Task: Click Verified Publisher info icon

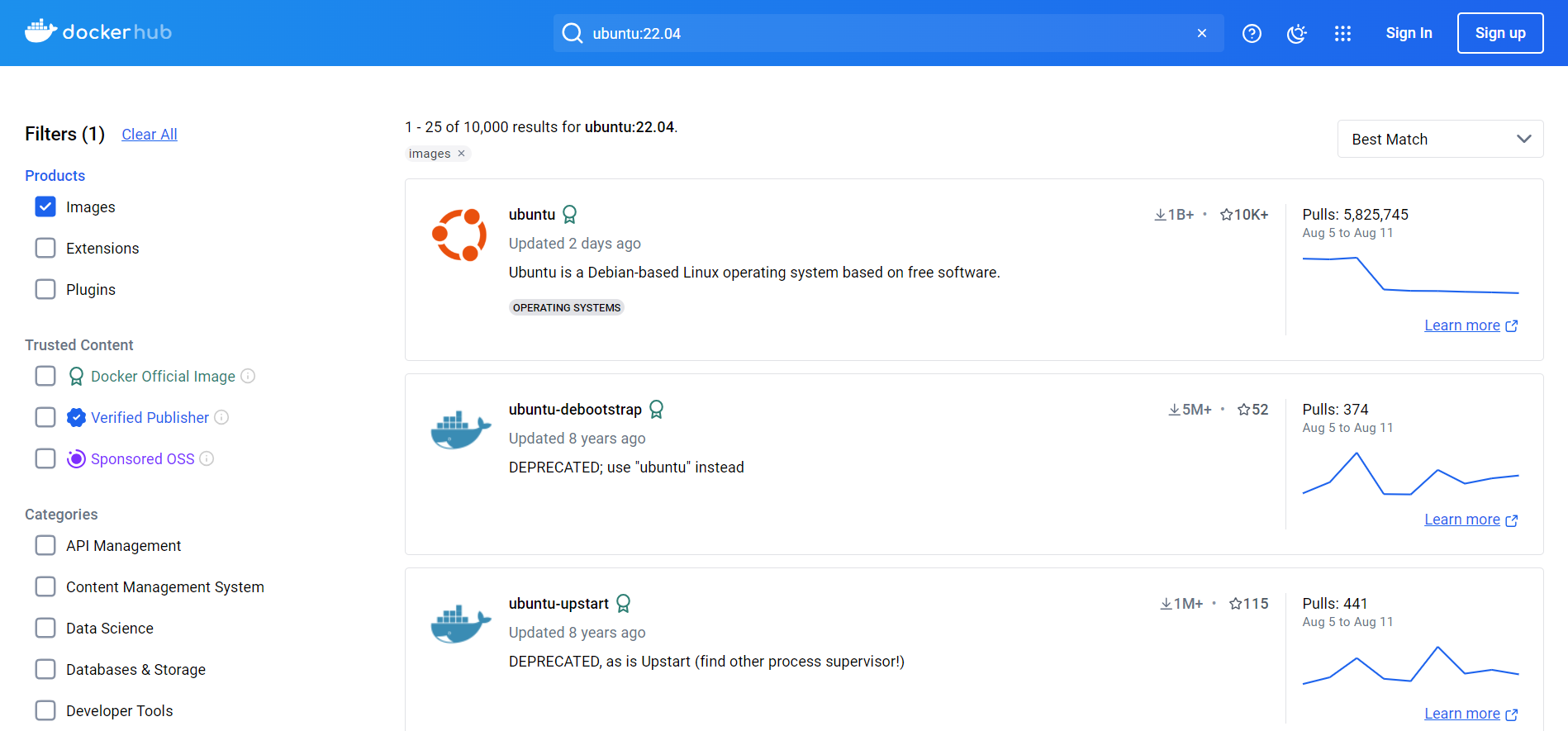Action: 221,417
